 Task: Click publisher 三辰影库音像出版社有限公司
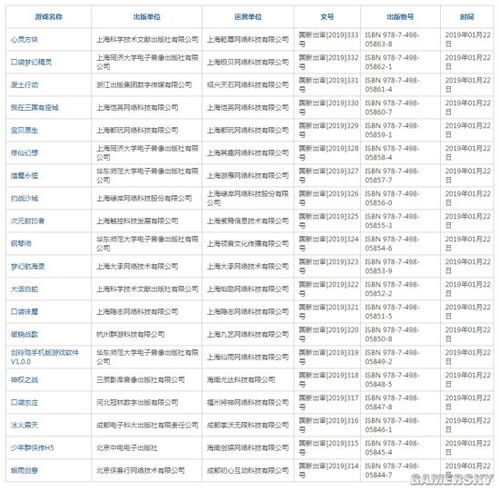(x=141, y=380)
